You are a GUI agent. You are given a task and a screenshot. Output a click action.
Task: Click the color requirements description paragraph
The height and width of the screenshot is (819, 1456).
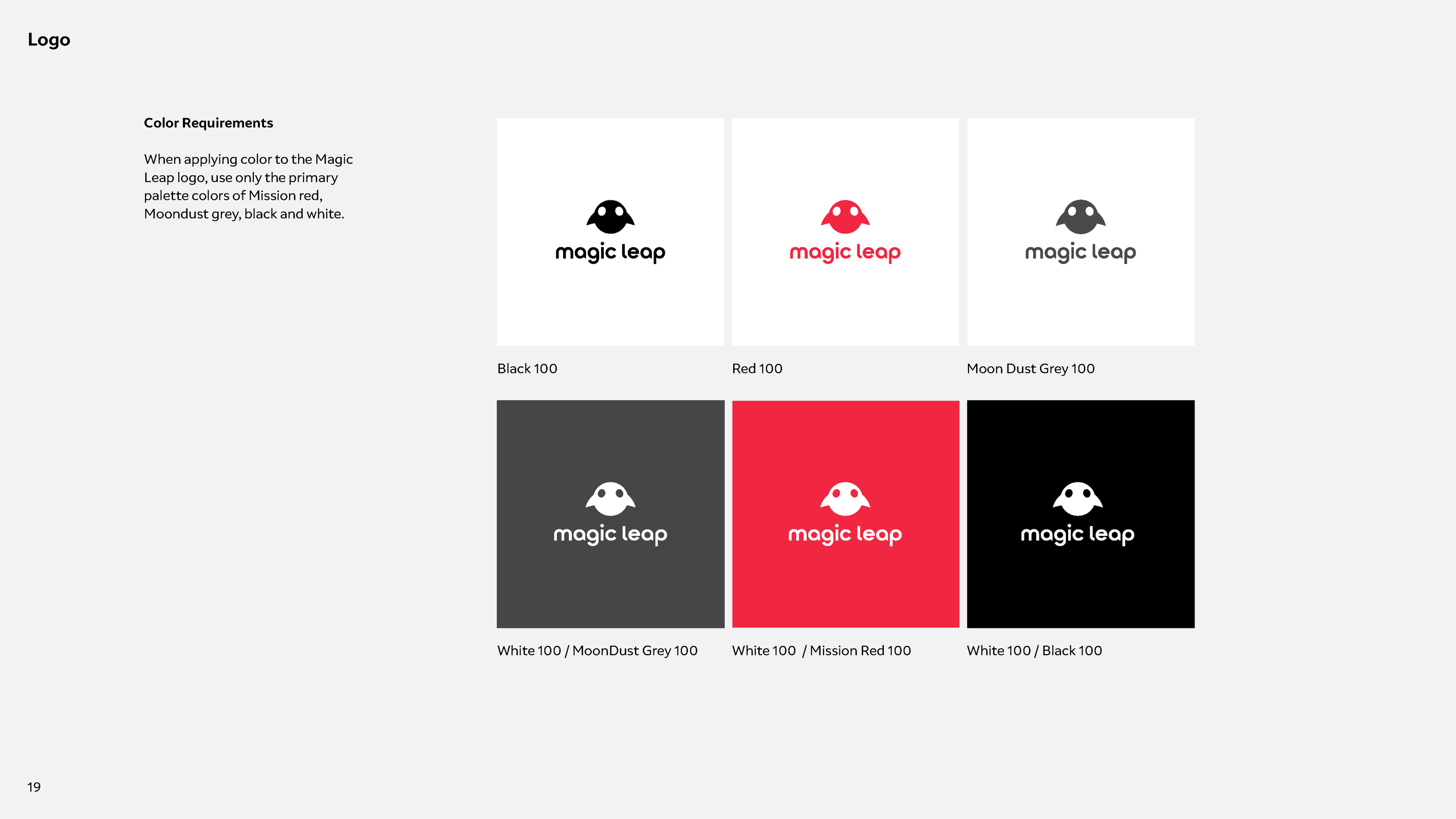[x=249, y=186]
